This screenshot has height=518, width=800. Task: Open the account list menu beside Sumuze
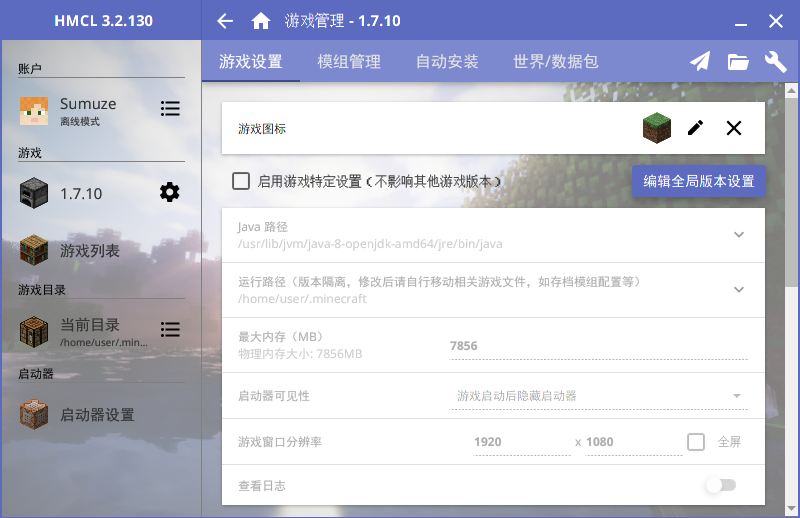tap(170, 108)
